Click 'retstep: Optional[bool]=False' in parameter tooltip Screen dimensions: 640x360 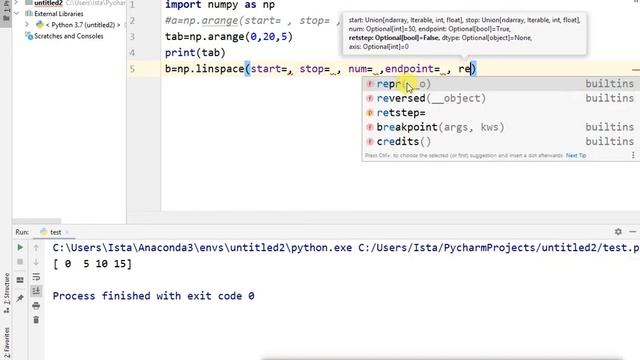393,38
